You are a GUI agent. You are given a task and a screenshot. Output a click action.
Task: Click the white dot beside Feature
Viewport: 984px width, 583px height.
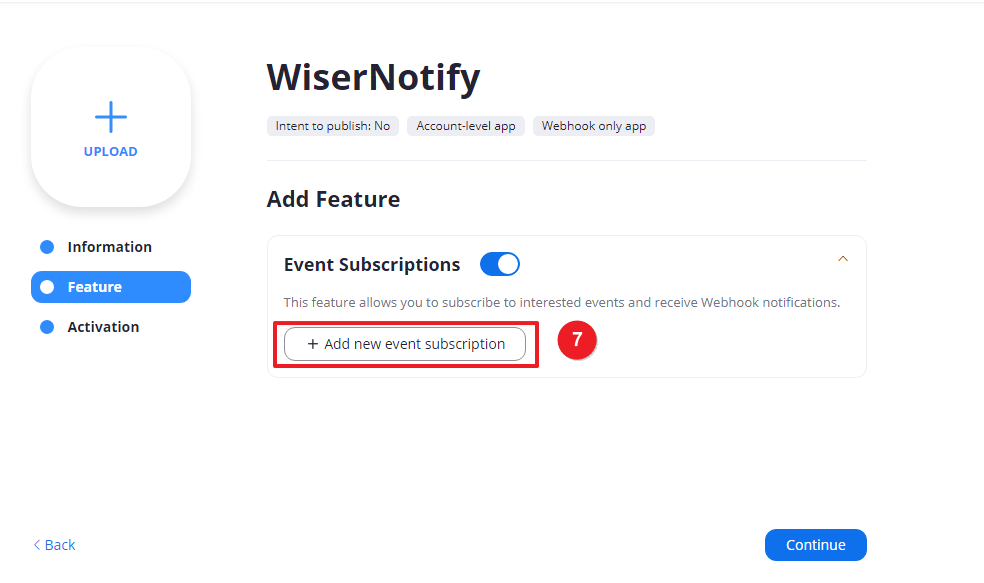coord(46,287)
